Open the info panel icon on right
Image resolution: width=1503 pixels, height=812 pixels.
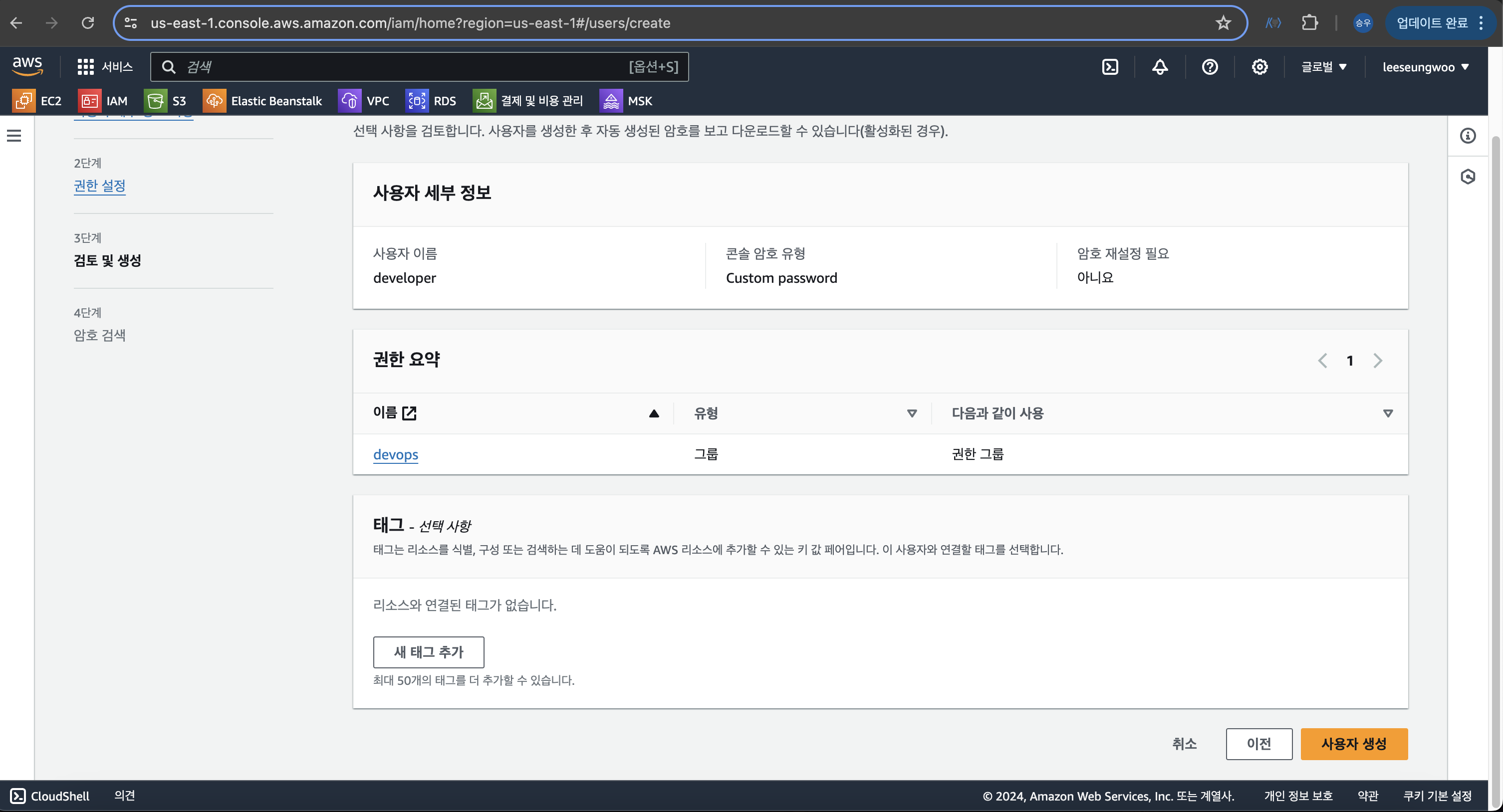[x=1468, y=136]
